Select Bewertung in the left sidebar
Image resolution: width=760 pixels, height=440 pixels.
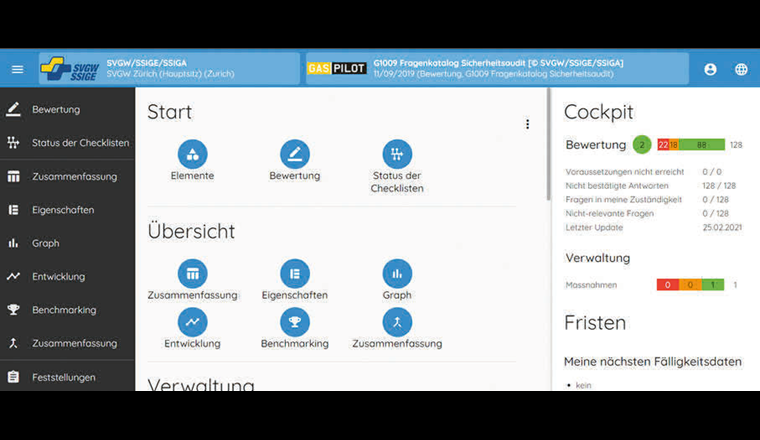coord(56,109)
